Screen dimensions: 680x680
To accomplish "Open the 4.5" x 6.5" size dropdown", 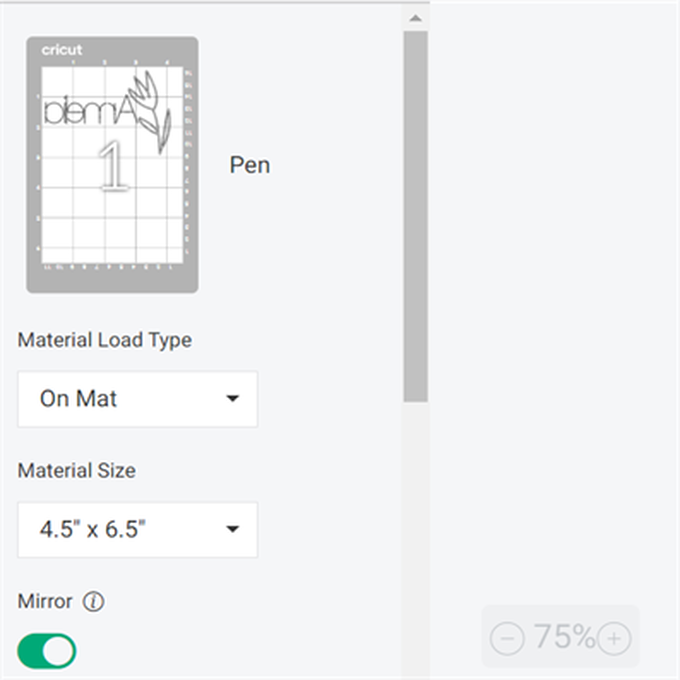I will 137,530.
